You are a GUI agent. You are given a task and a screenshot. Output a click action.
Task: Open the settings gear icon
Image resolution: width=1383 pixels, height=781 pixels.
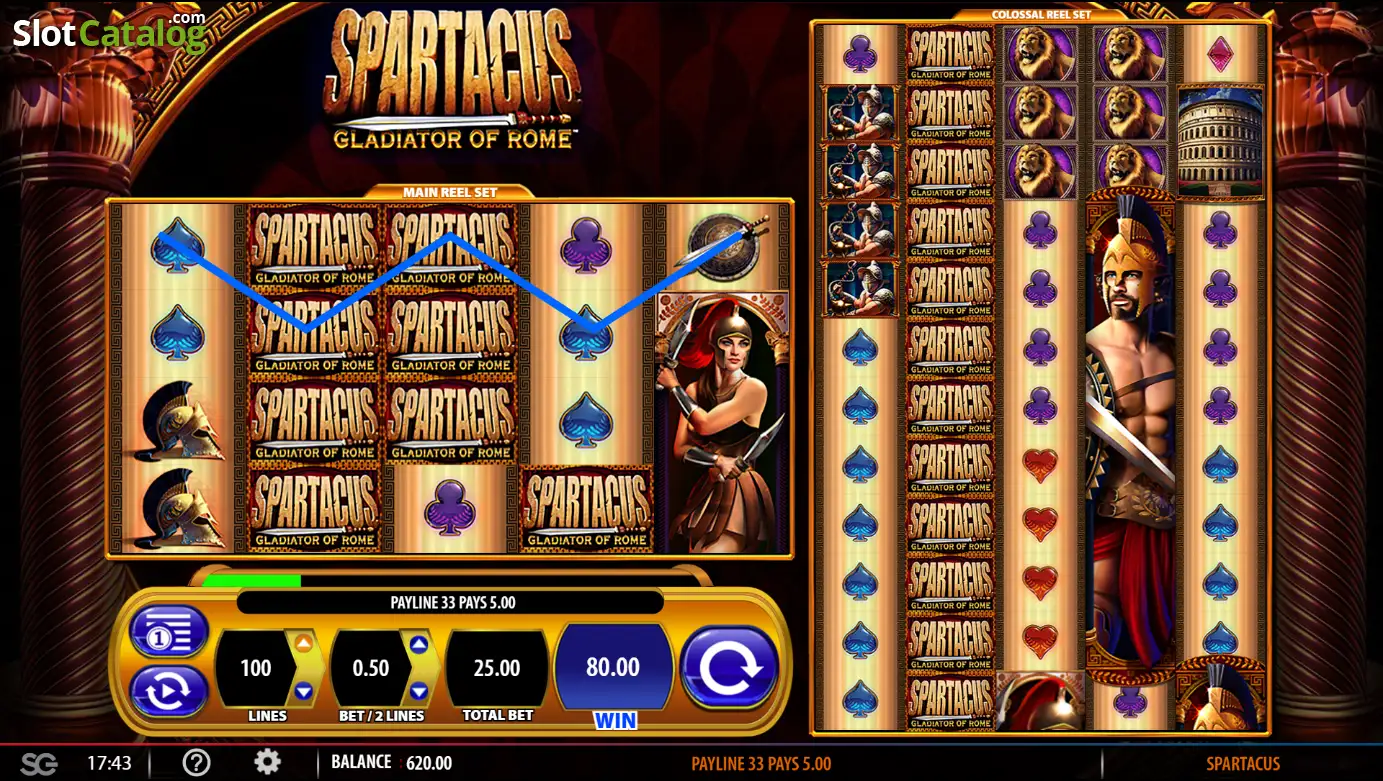tap(267, 763)
